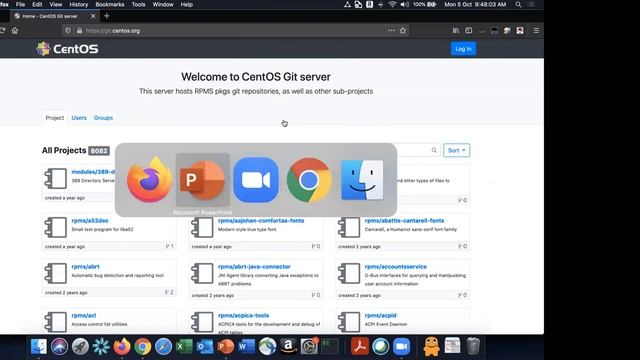Toggle Firefox sidebar view icon
This screenshot has width=640, height=360.
pos(469,31)
